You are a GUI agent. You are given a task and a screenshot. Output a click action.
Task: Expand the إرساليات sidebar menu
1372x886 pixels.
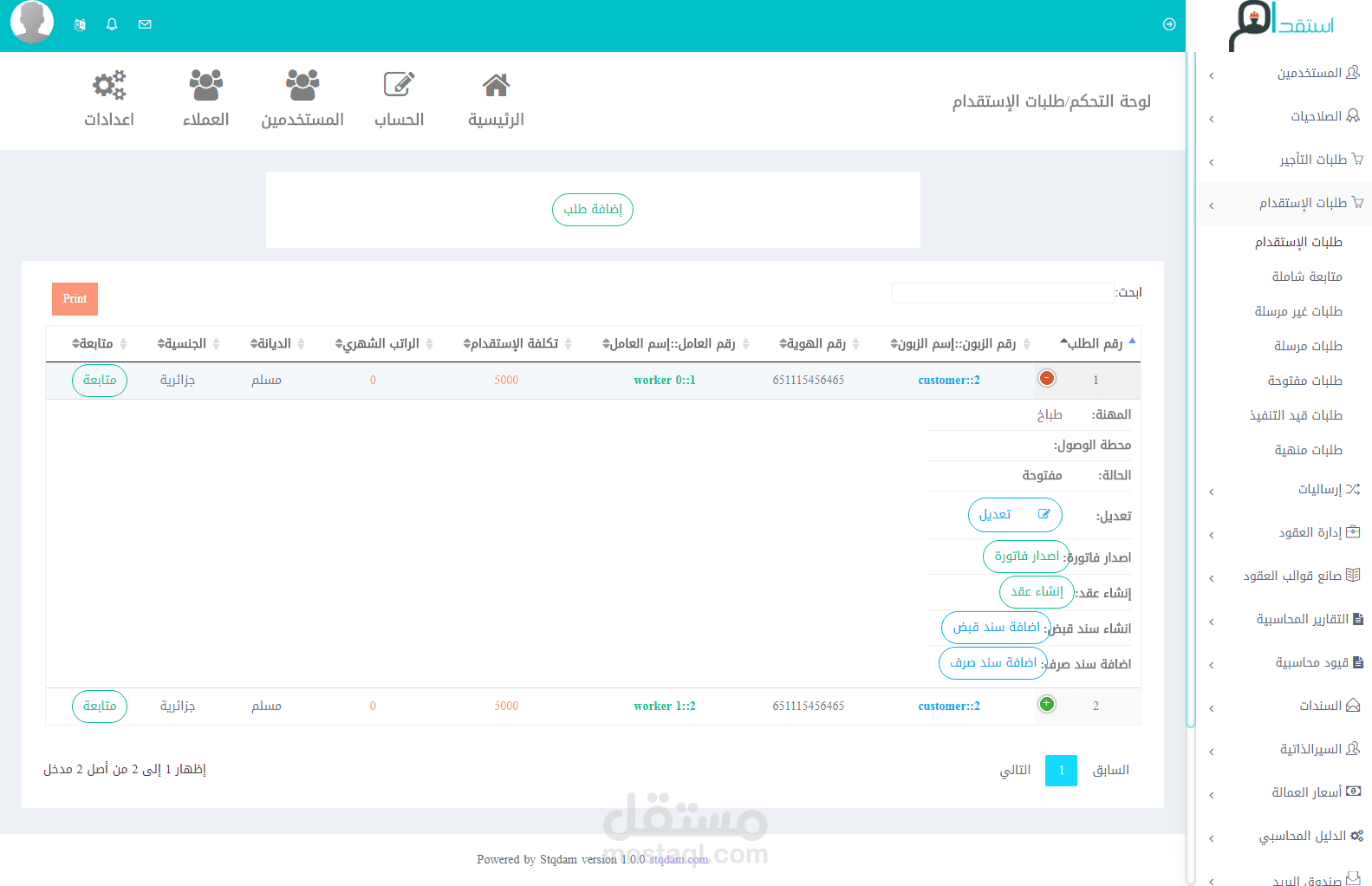click(x=1285, y=490)
